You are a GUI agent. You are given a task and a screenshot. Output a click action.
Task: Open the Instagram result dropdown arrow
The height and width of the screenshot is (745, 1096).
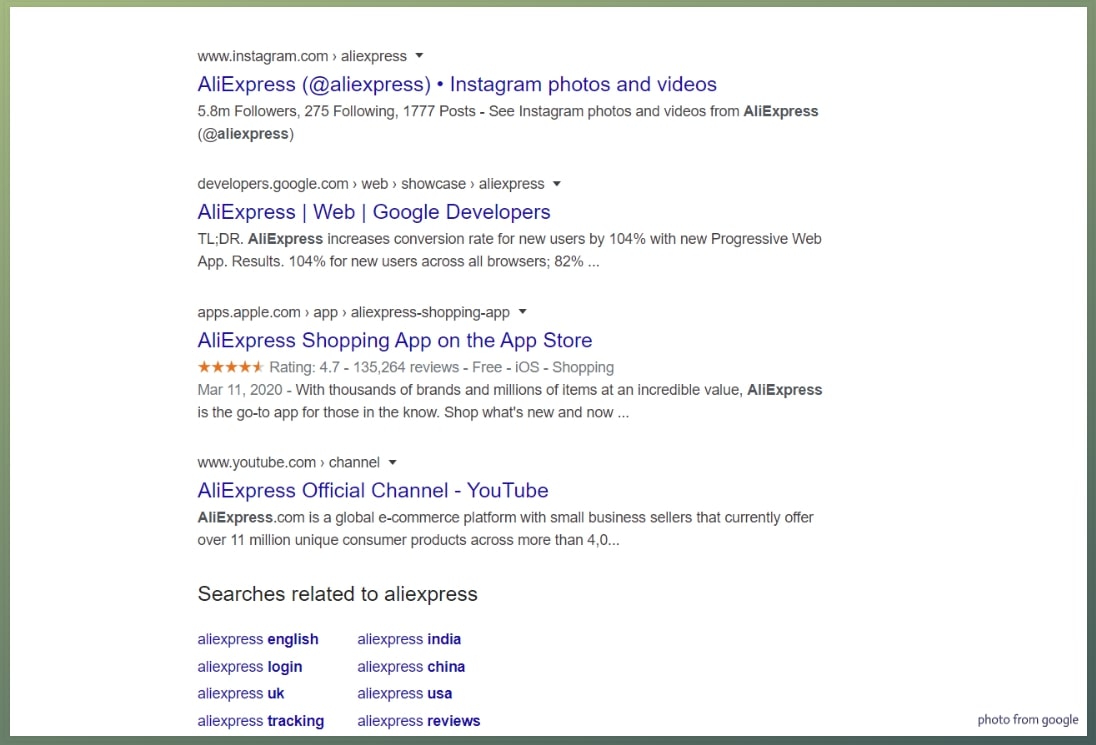coord(419,56)
